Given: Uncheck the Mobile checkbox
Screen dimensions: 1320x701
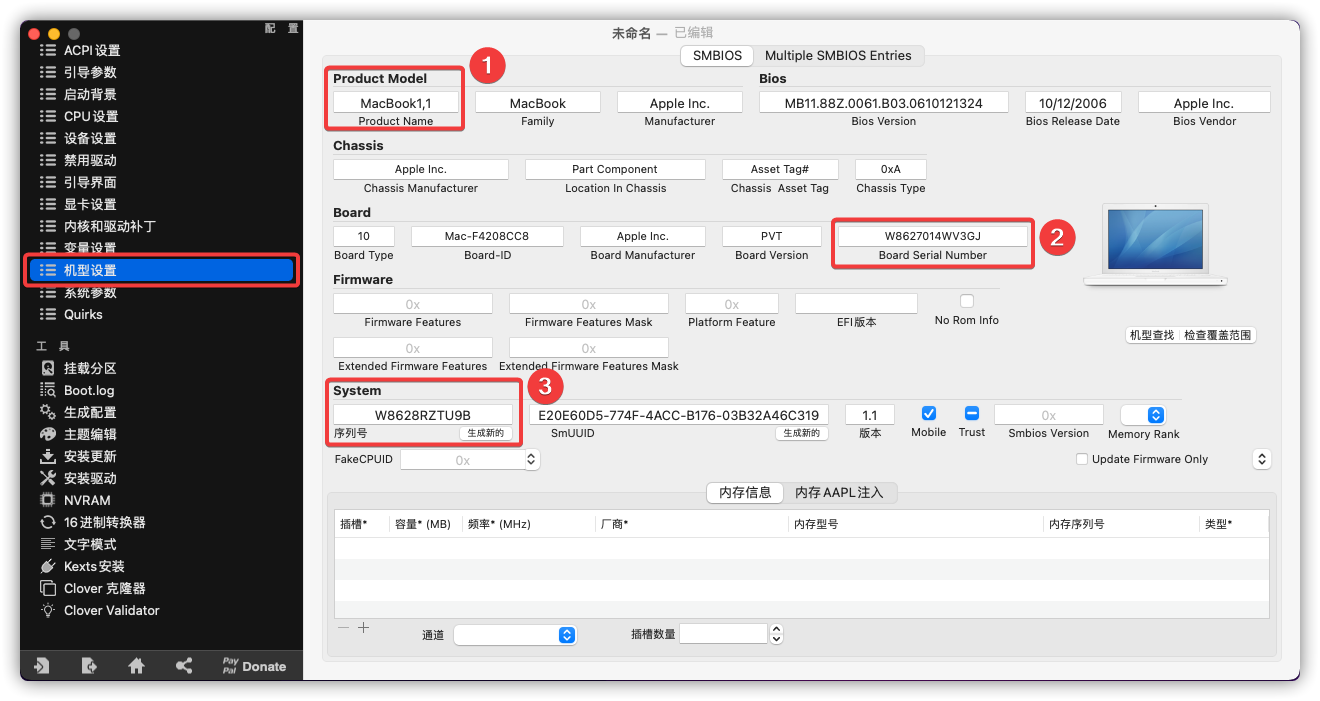Looking at the screenshot, I should point(928,414).
